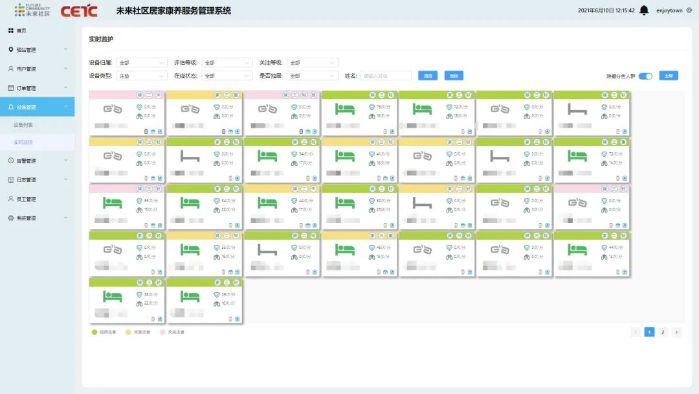Expand the 订单管理 sidebar menu chevron
The width and height of the screenshot is (699, 394).
[66, 88]
